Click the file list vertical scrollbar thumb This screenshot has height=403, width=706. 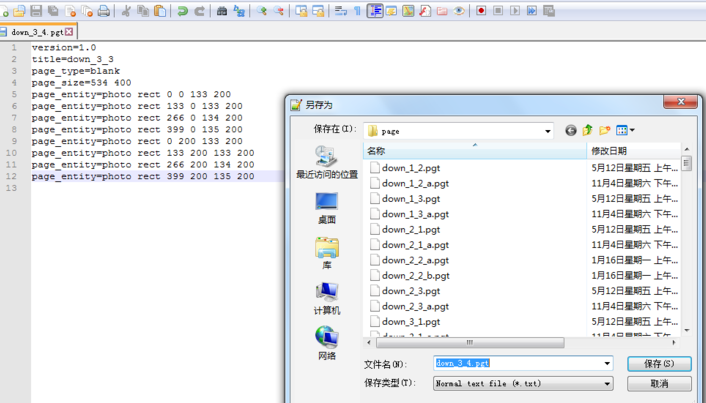[x=687, y=163]
